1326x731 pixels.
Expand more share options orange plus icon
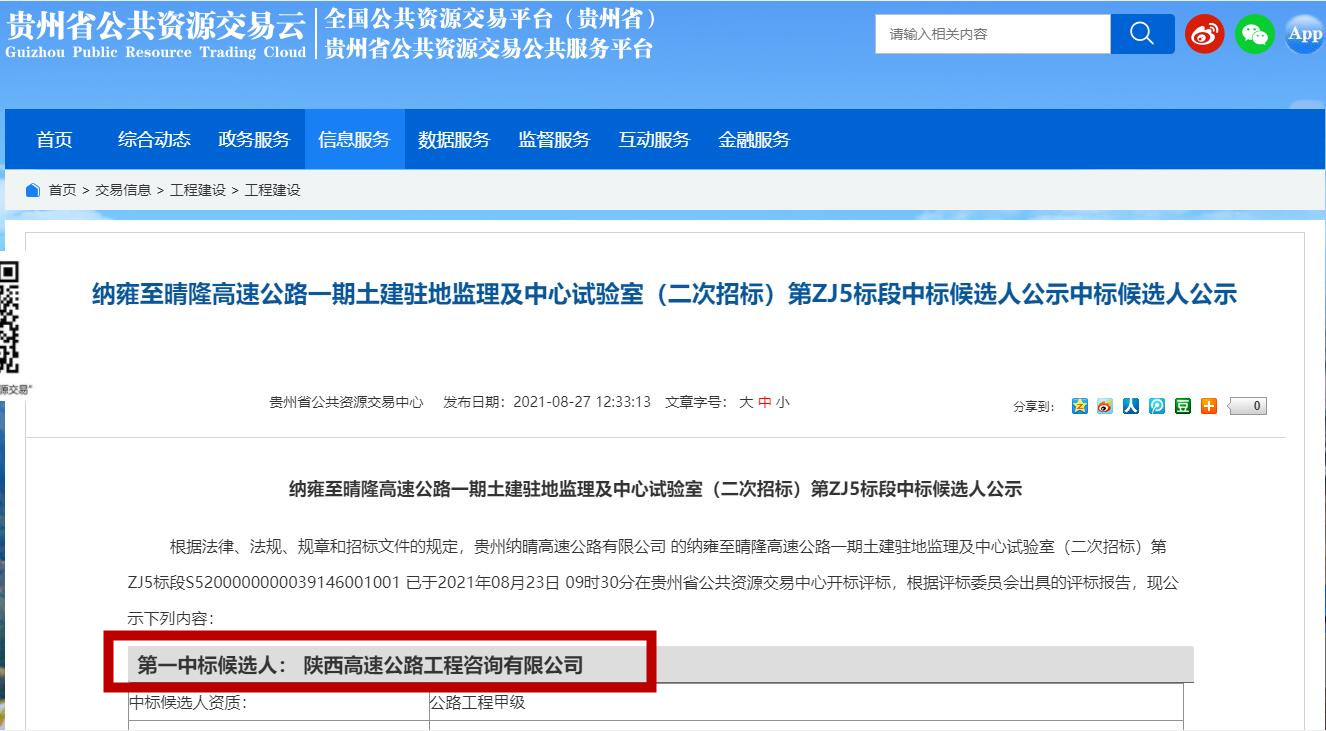pos(1209,406)
